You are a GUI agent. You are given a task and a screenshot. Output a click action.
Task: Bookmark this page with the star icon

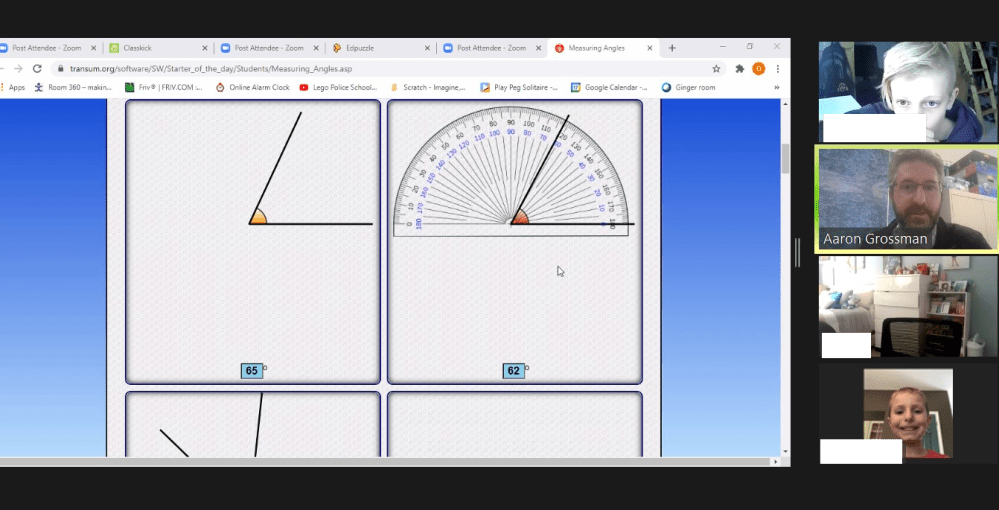coord(716,69)
